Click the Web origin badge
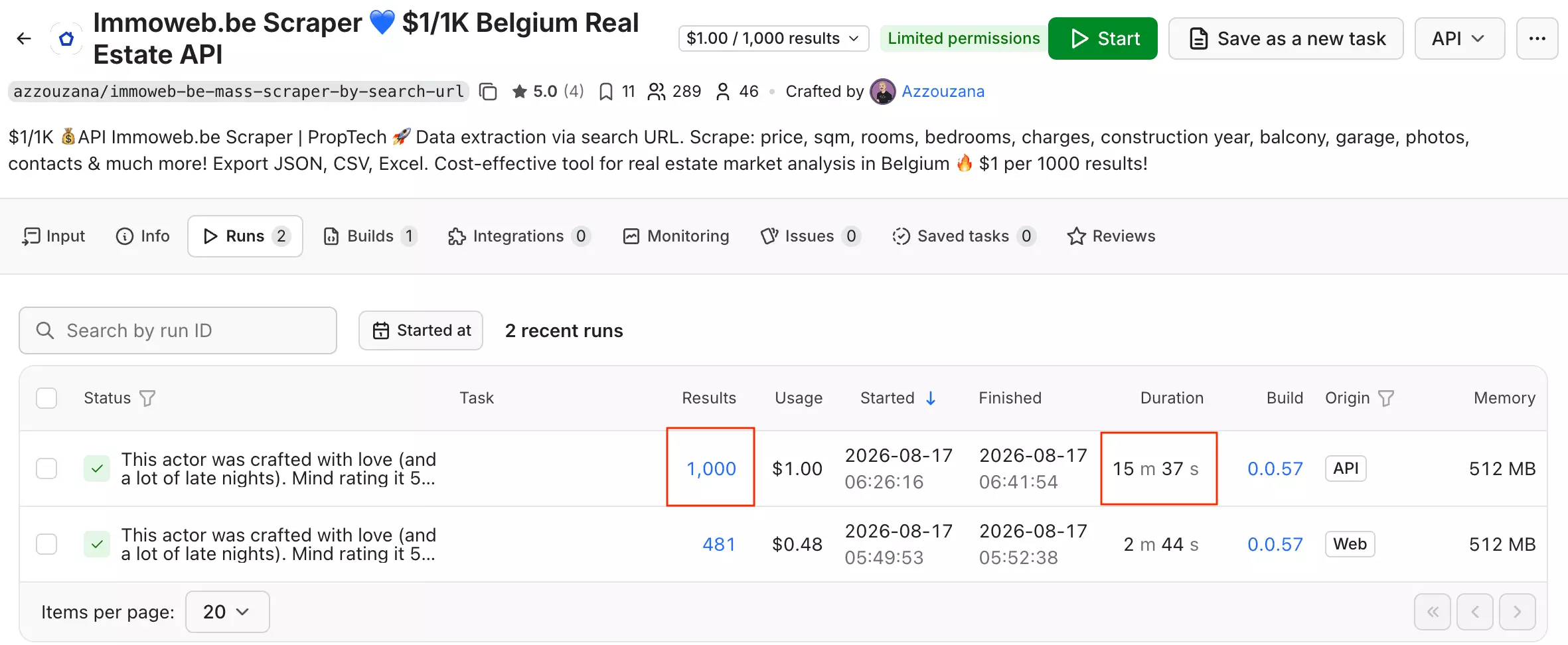Image resolution: width=1568 pixels, height=645 pixels. [x=1350, y=544]
